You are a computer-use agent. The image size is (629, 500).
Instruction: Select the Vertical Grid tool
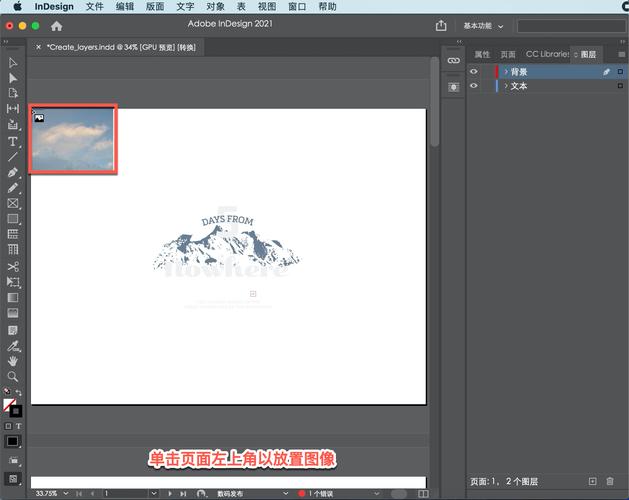pyautogui.click(x=13, y=250)
